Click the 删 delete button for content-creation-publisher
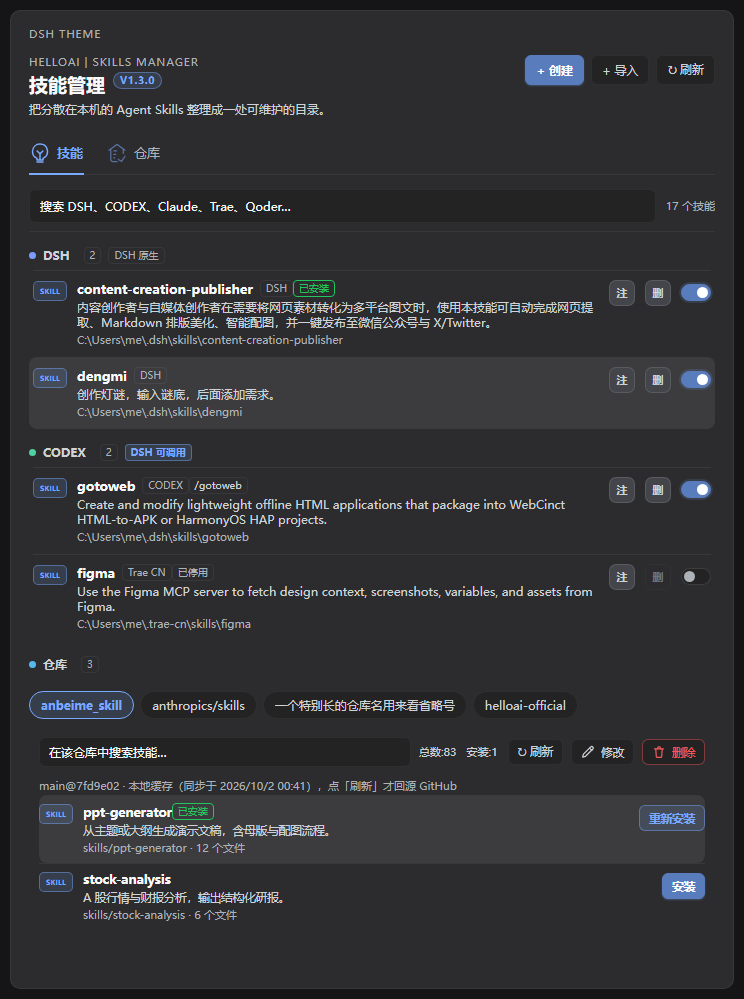Image resolution: width=744 pixels, height=999 pixels. click(658, 293)
